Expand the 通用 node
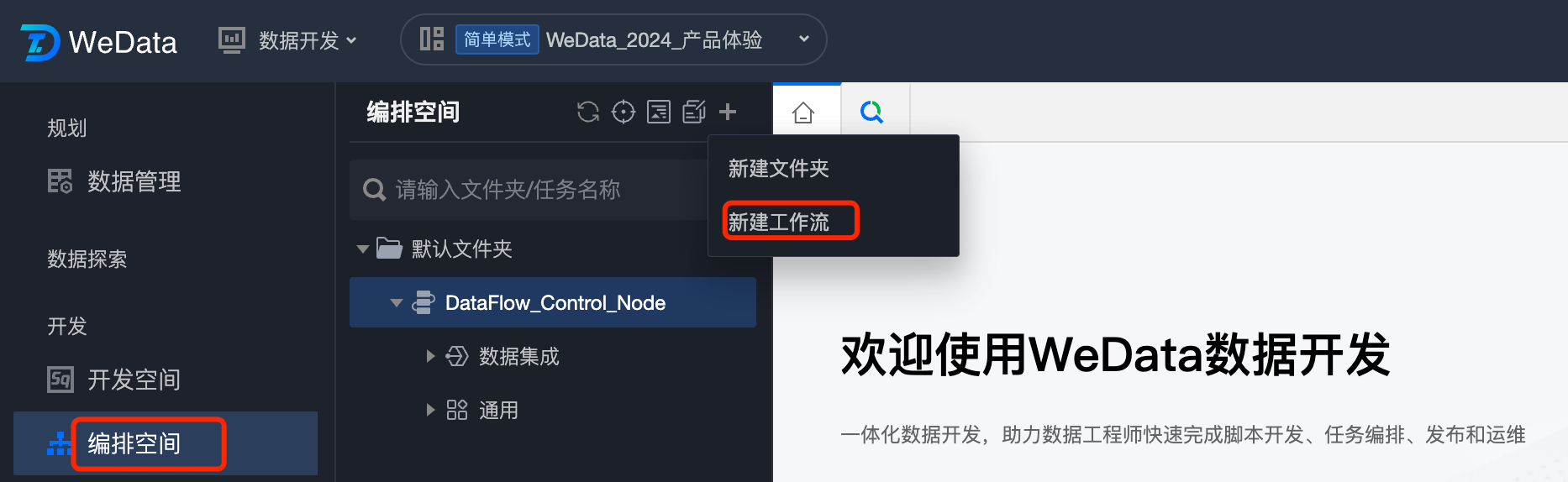This screenshot has width=1568, height=482. click(430, 410)
